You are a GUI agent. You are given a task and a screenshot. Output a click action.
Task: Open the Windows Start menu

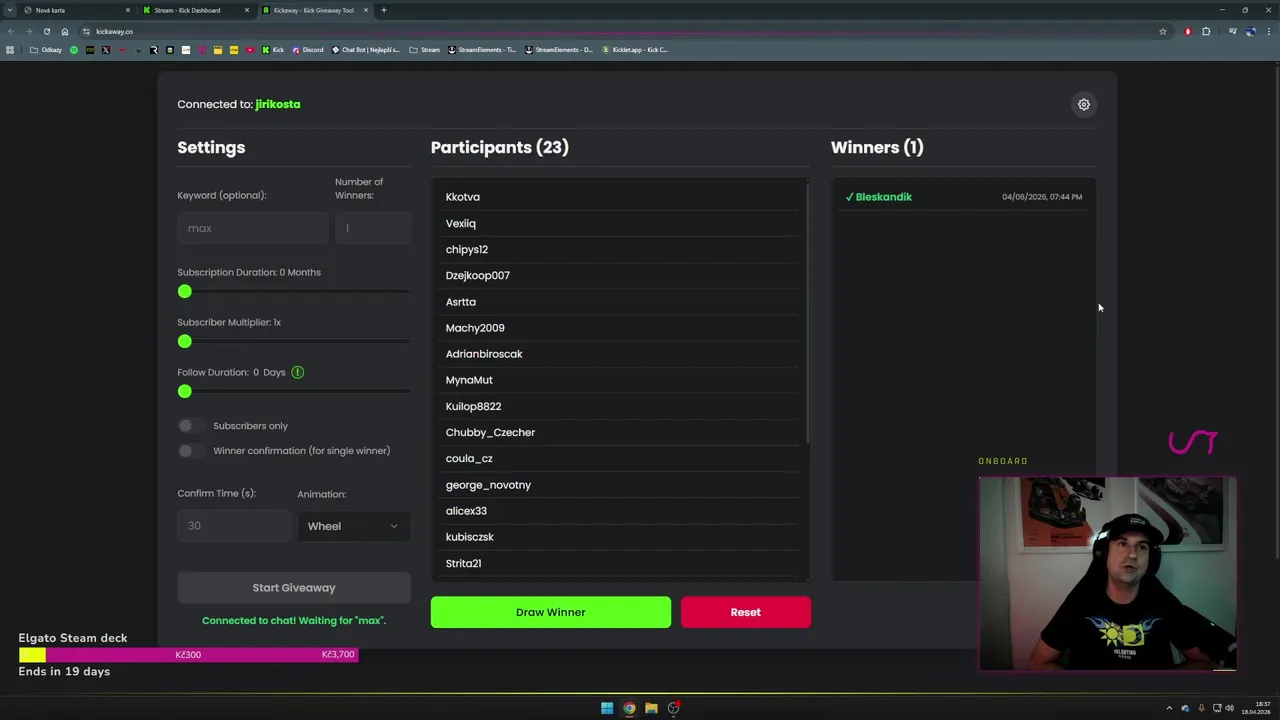(x=607, y=708)
